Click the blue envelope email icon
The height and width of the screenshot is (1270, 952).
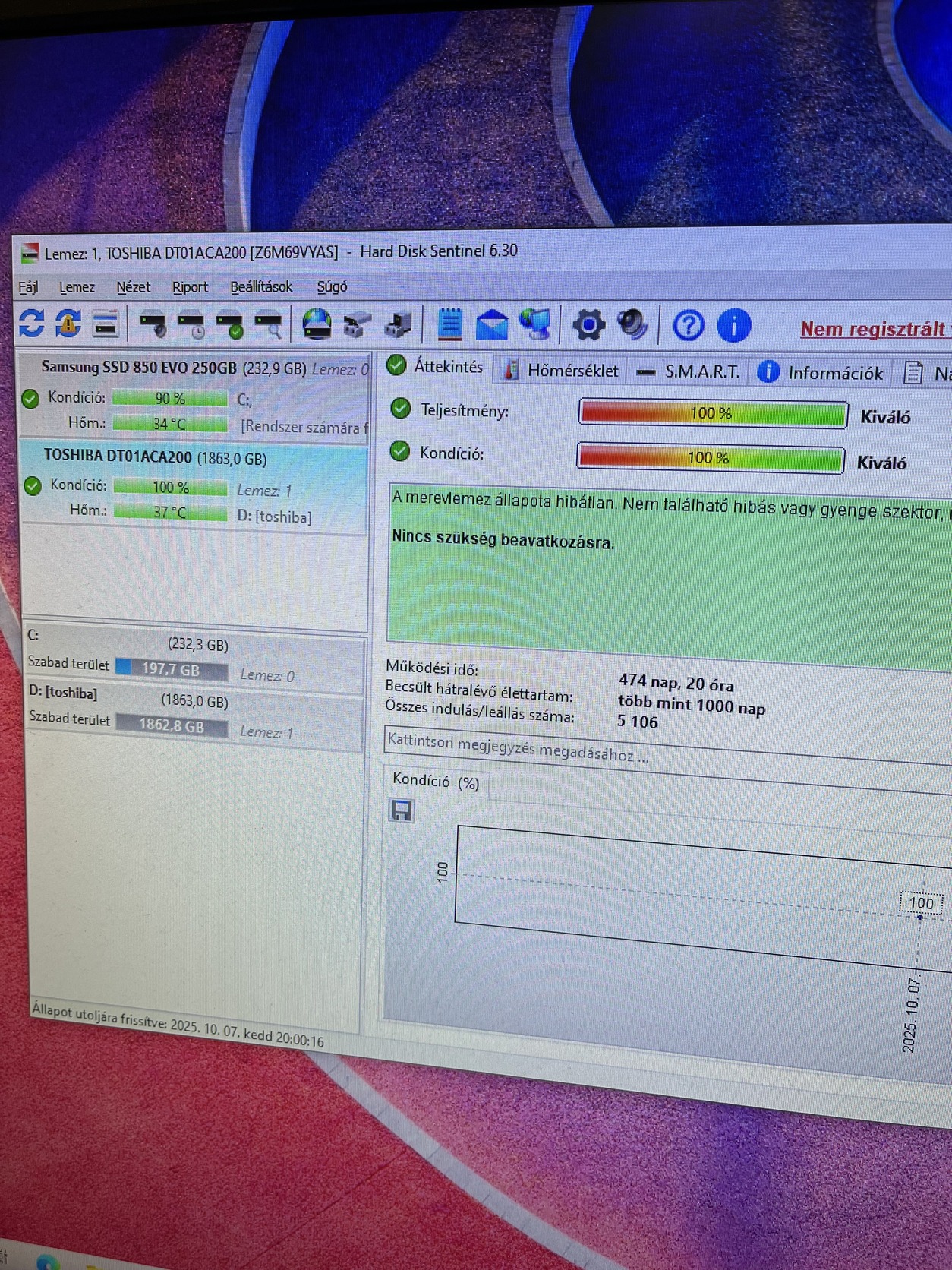(491, 325)
